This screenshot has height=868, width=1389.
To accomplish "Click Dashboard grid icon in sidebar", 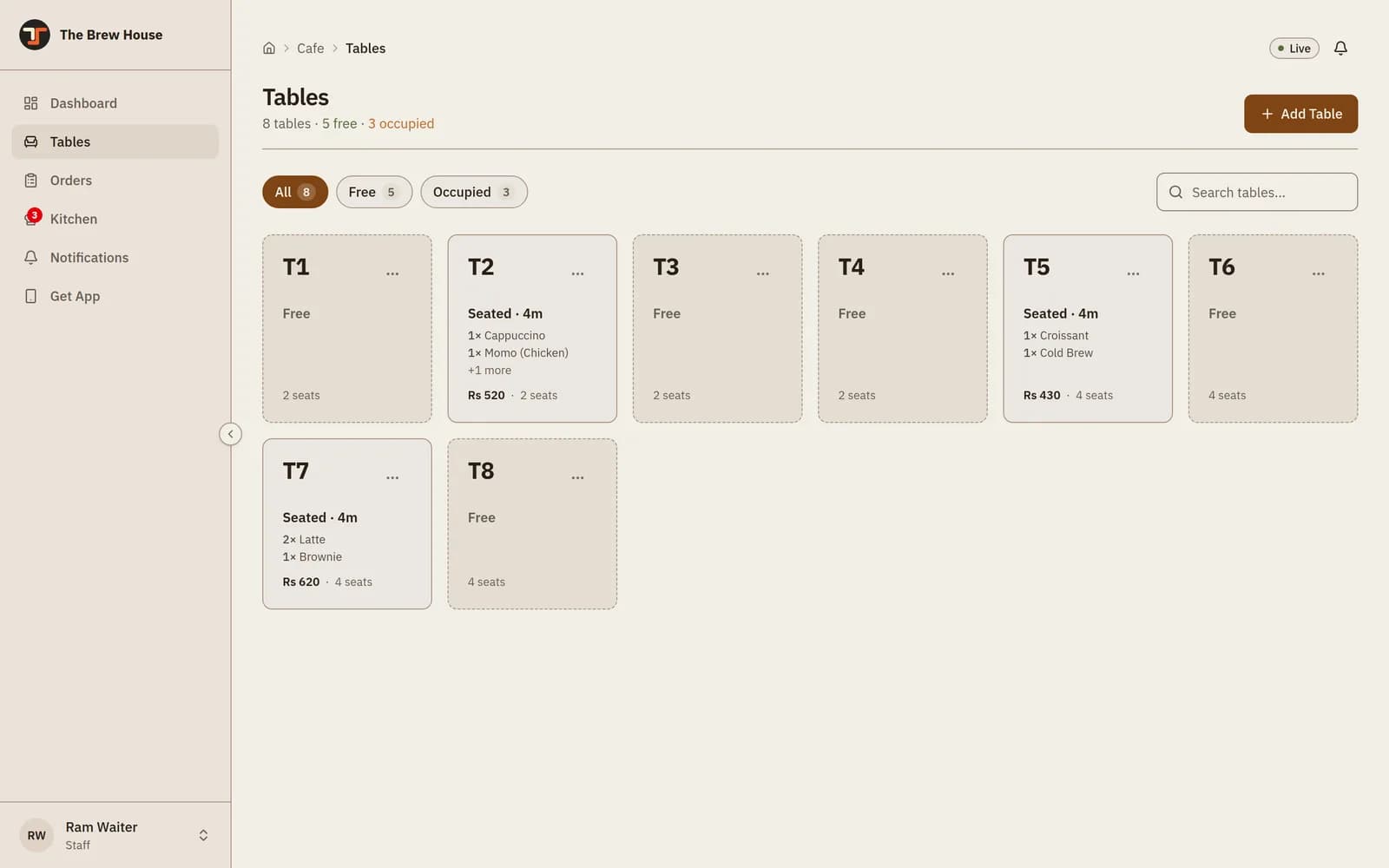I will (x=31, y=103).
